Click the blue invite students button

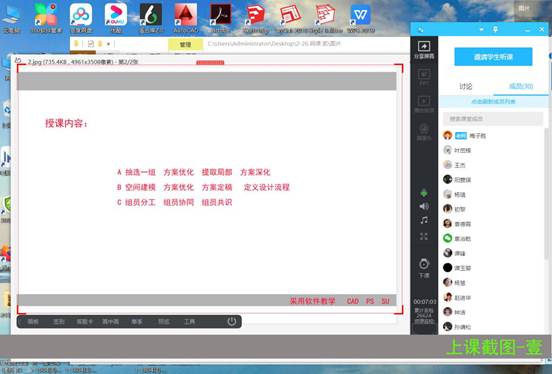[493, 57]
